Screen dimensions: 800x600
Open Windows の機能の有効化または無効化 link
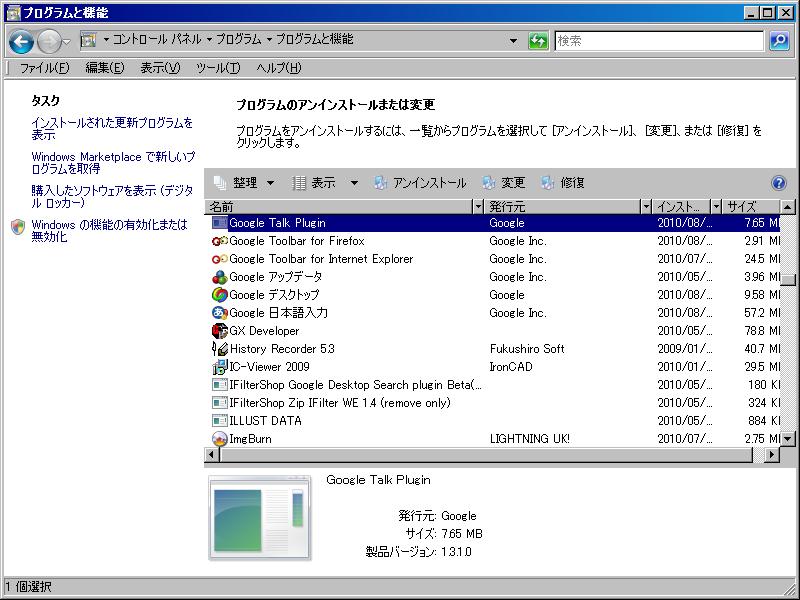pyautogui.click(x=109, y=231)
